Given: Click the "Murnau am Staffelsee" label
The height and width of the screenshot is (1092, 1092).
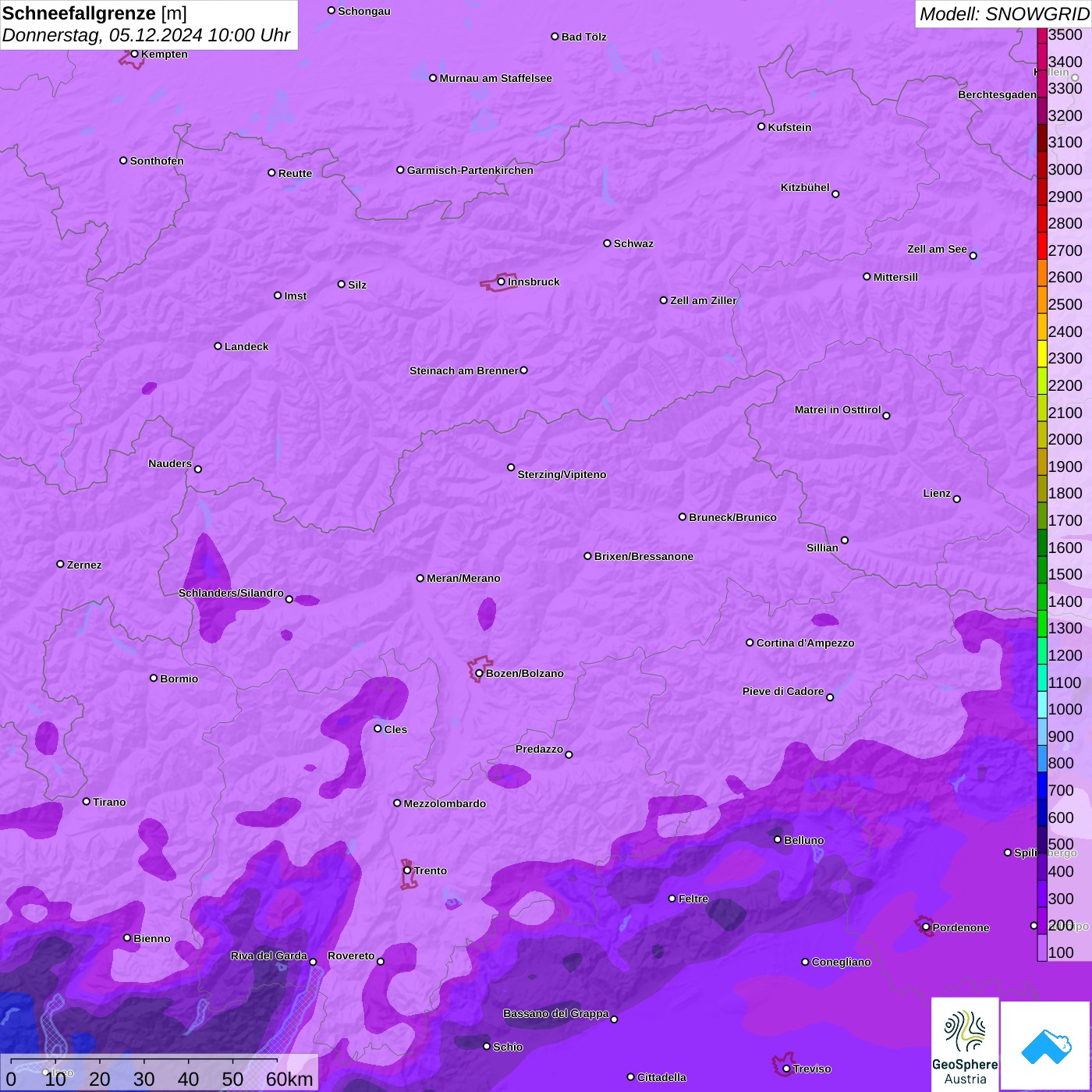Looking at the screenshot, I should click(x=495, y=78).
